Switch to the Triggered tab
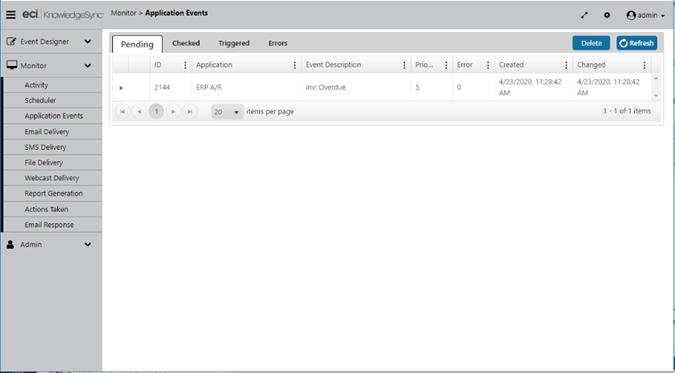This screenshot has height=373, width=675. pyautogui.click(x=234, y=44)
